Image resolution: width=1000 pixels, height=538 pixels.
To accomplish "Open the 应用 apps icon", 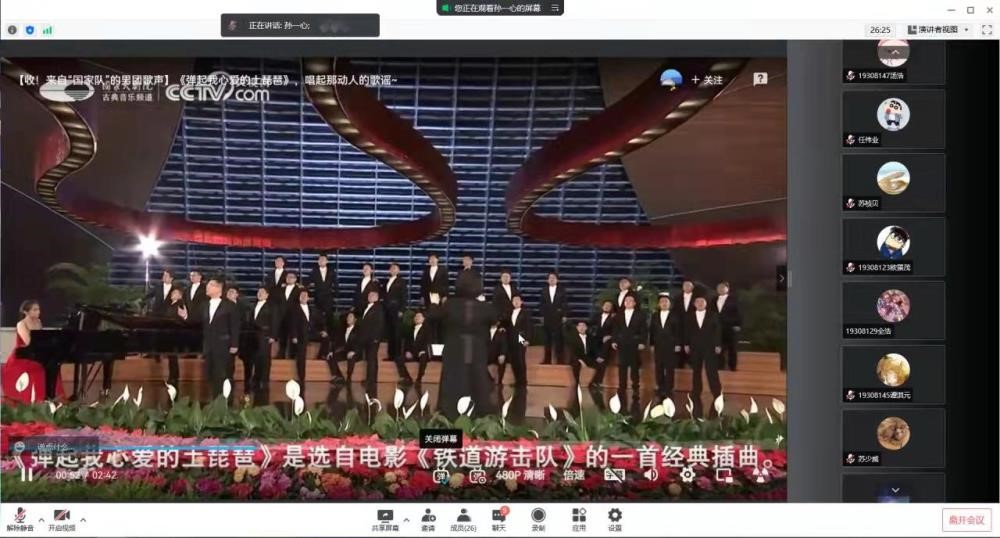I will (x=579, y=515).
